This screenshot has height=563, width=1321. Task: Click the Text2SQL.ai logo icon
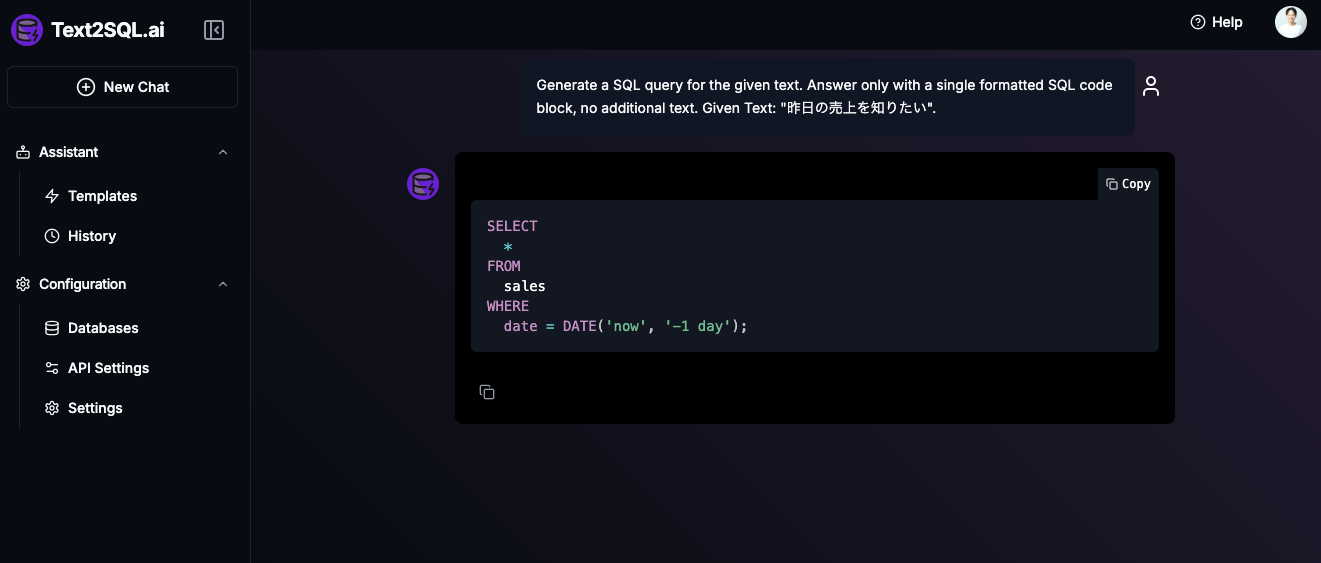point(27,30)
